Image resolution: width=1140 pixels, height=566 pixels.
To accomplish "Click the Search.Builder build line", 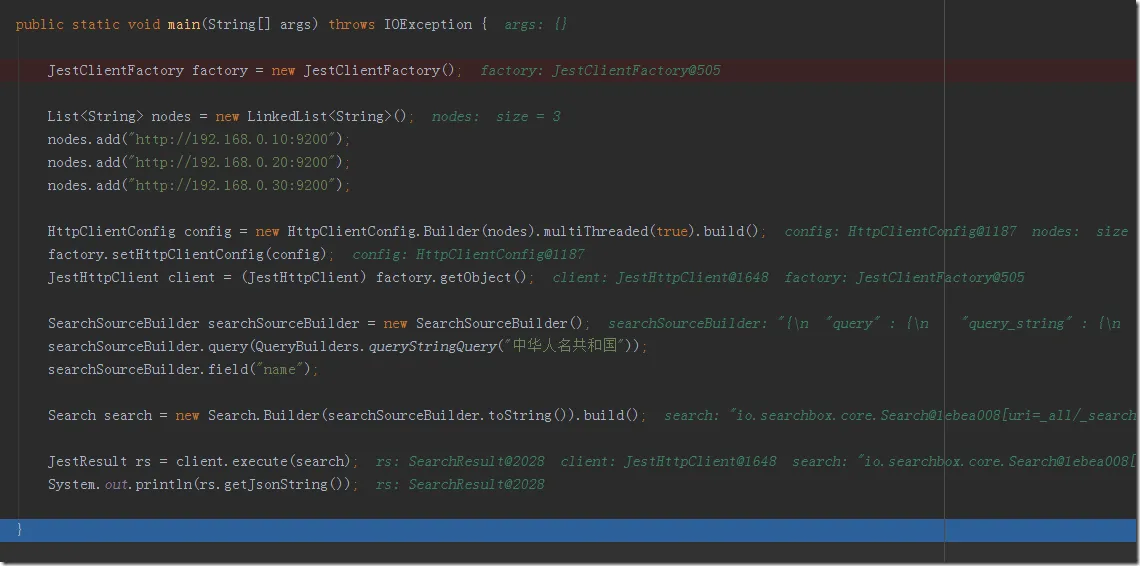I will tap(347, 415).
